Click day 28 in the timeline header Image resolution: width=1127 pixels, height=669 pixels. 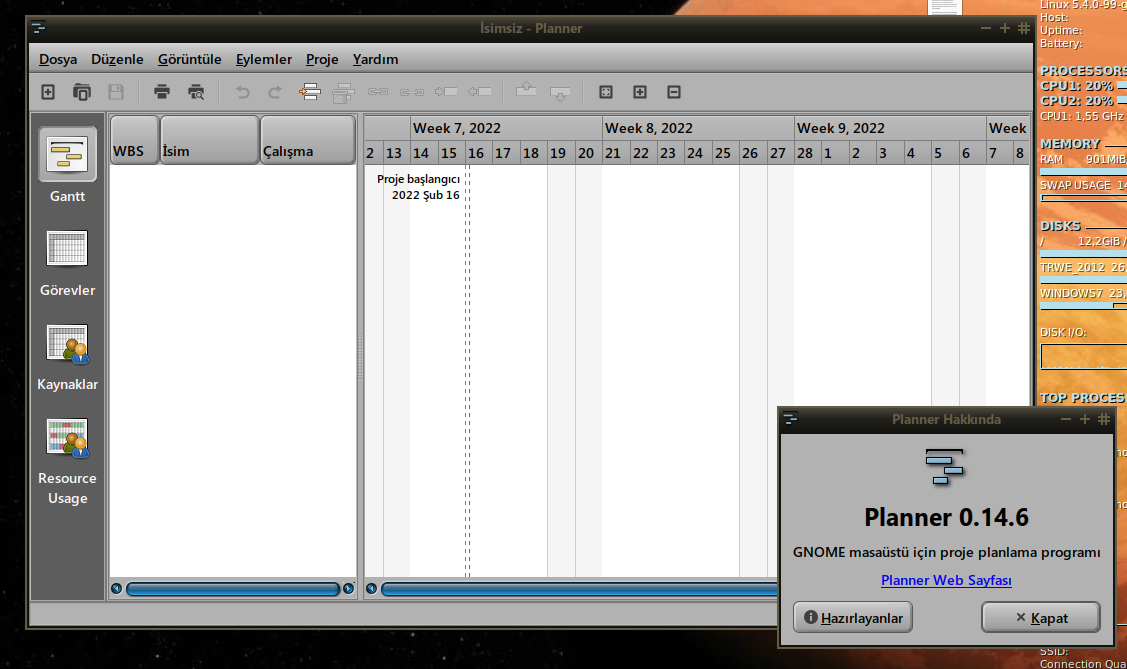click(807, 153)
